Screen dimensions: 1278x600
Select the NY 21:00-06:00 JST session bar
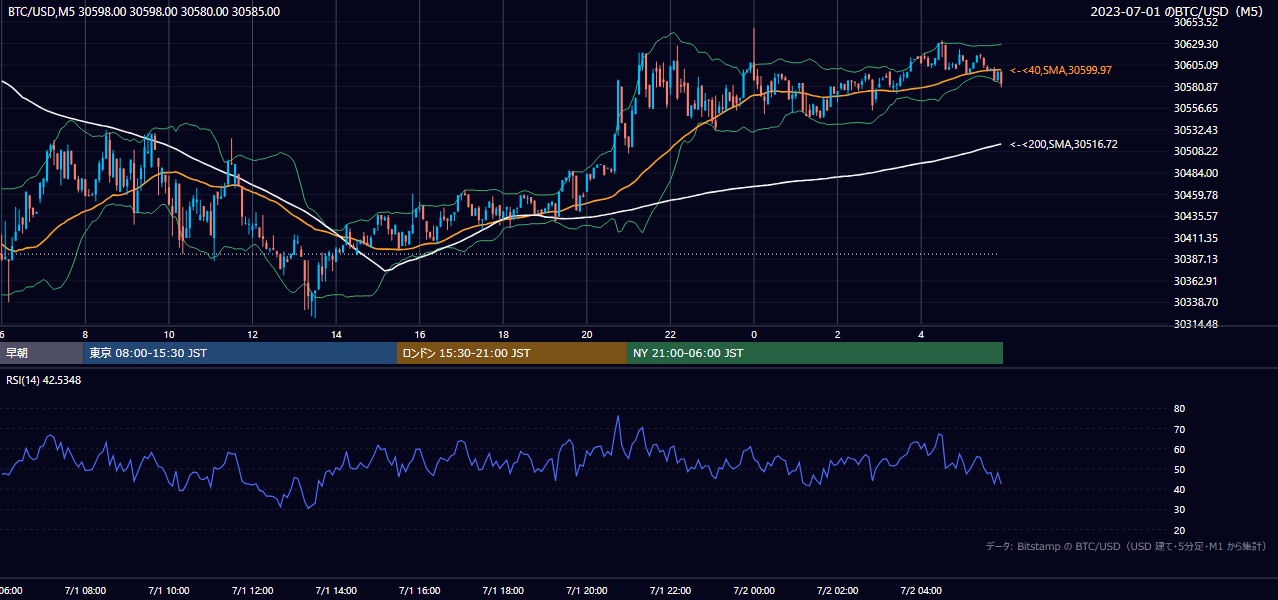click(x=815, y=353)
